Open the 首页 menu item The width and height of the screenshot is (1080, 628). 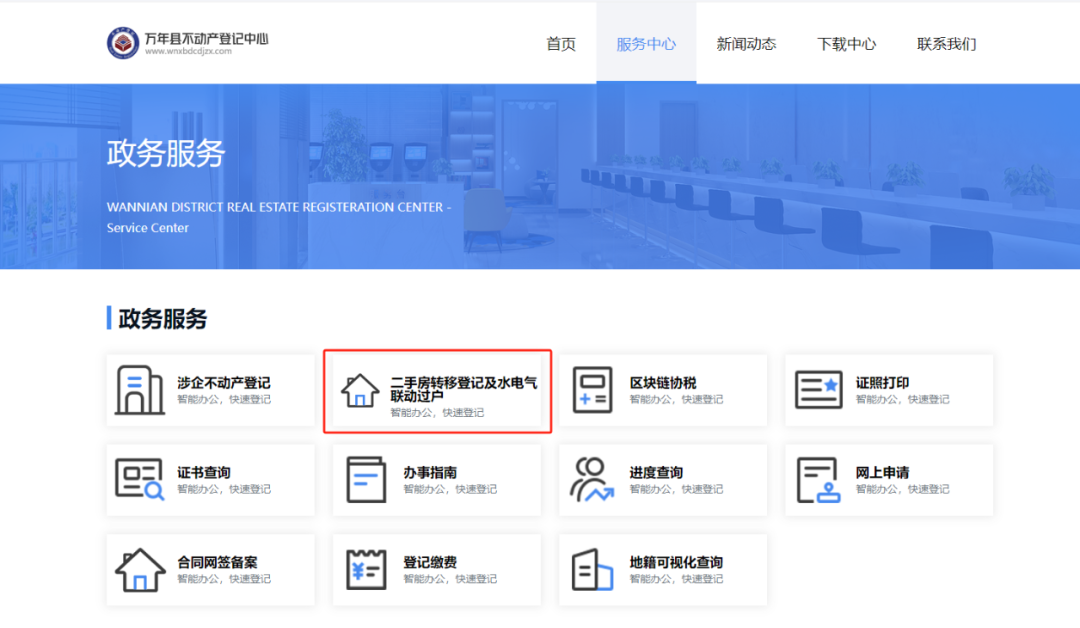point(560,43)
